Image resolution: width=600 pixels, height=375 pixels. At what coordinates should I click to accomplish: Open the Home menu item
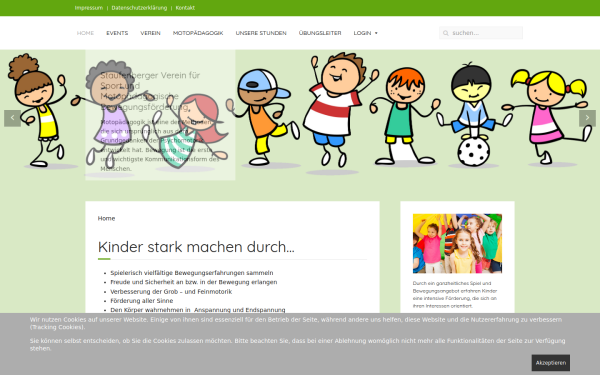(x=85, y=33)
